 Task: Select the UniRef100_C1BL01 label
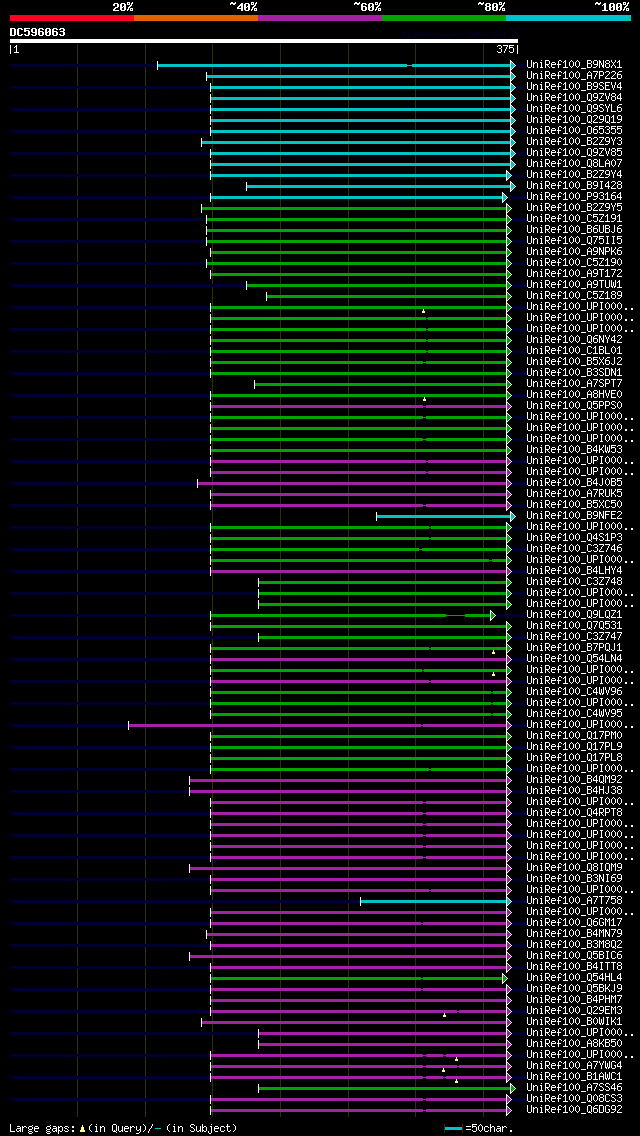point(574,351)
